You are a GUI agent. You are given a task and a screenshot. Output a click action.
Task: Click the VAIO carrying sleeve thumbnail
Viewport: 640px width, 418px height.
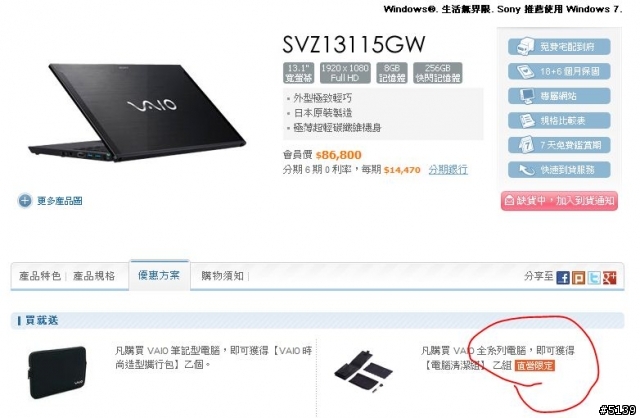click(x=58, y=372)
